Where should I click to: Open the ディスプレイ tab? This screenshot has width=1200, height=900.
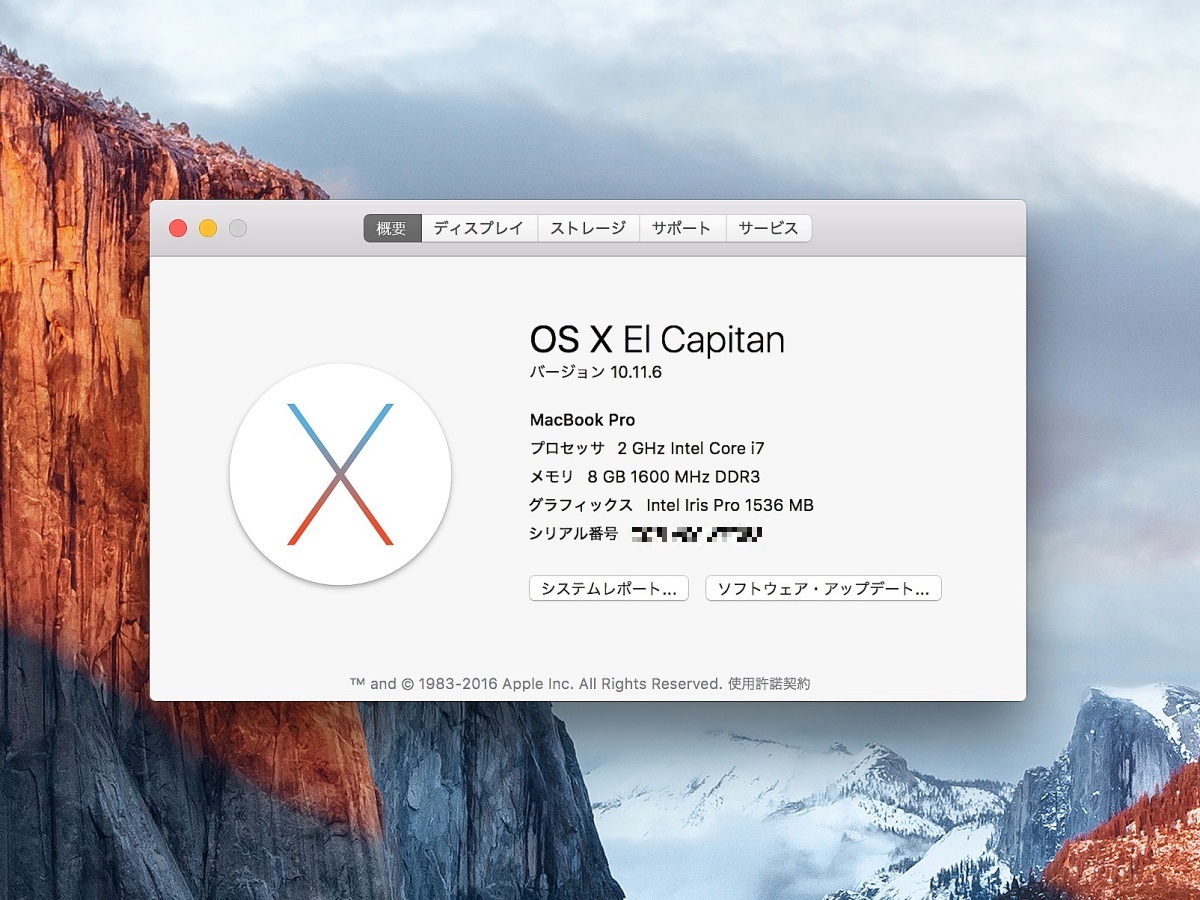click(479, 228)
